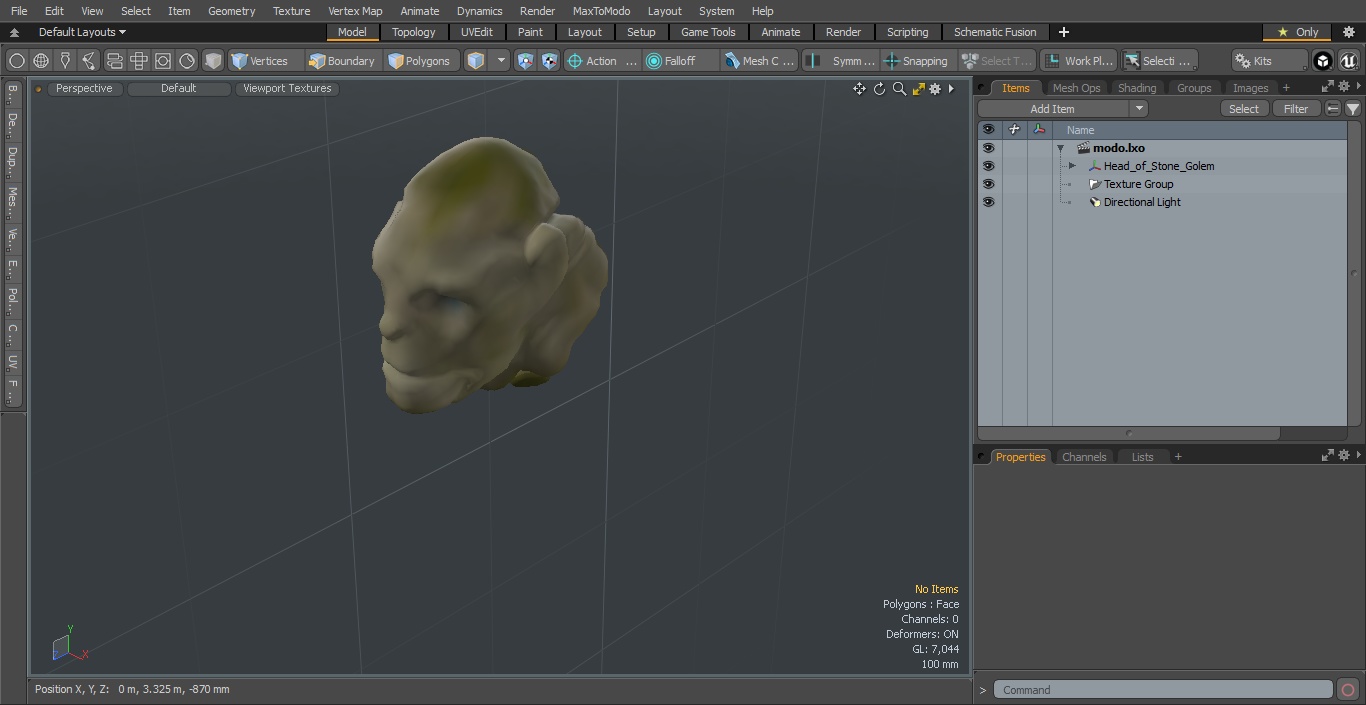1366x705 pixels.
Task: Open viewport settings gear icon
Action: tap(935, 89)
